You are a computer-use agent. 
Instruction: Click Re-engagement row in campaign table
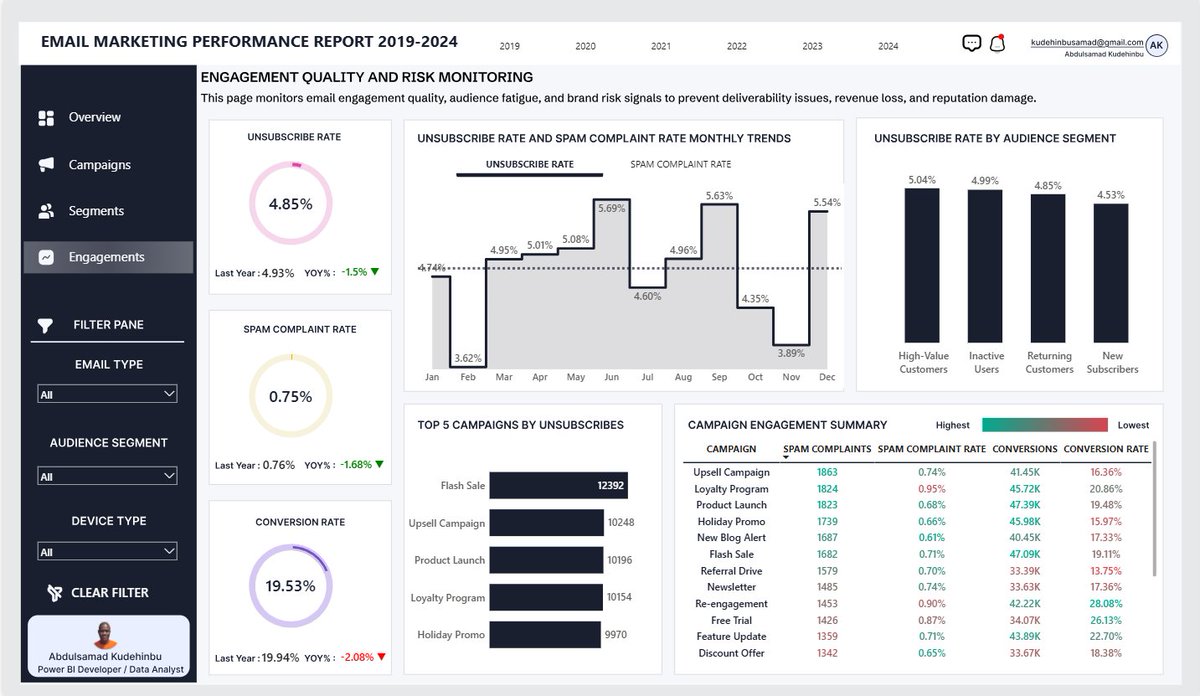click(x=917, y=604)
